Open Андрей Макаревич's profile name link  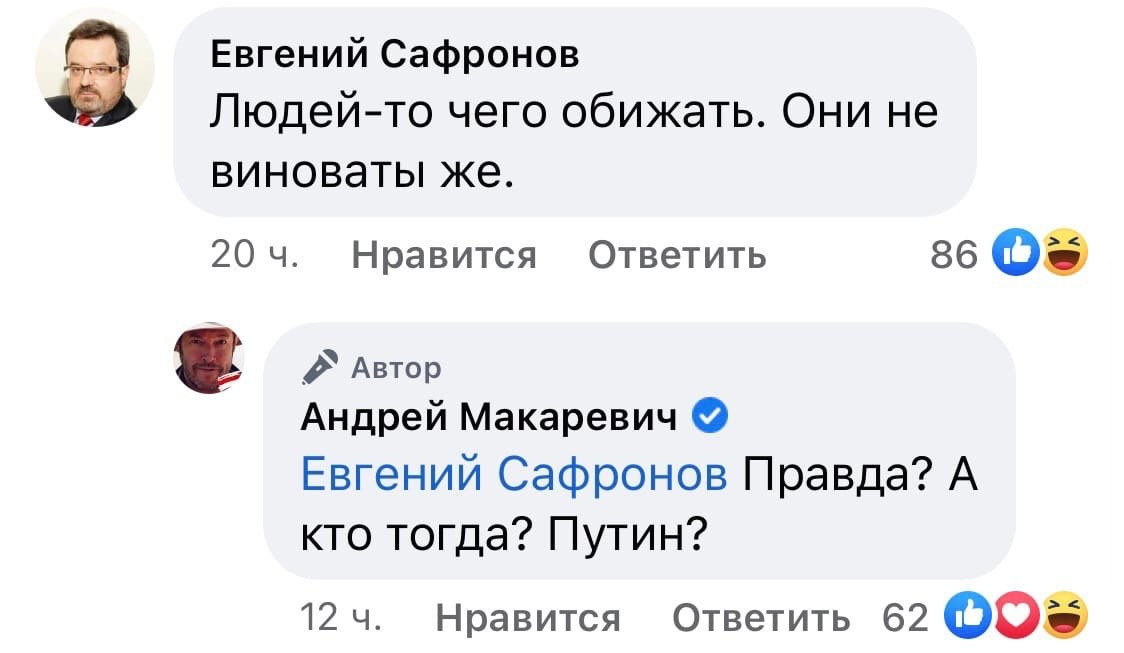point(489,416)
